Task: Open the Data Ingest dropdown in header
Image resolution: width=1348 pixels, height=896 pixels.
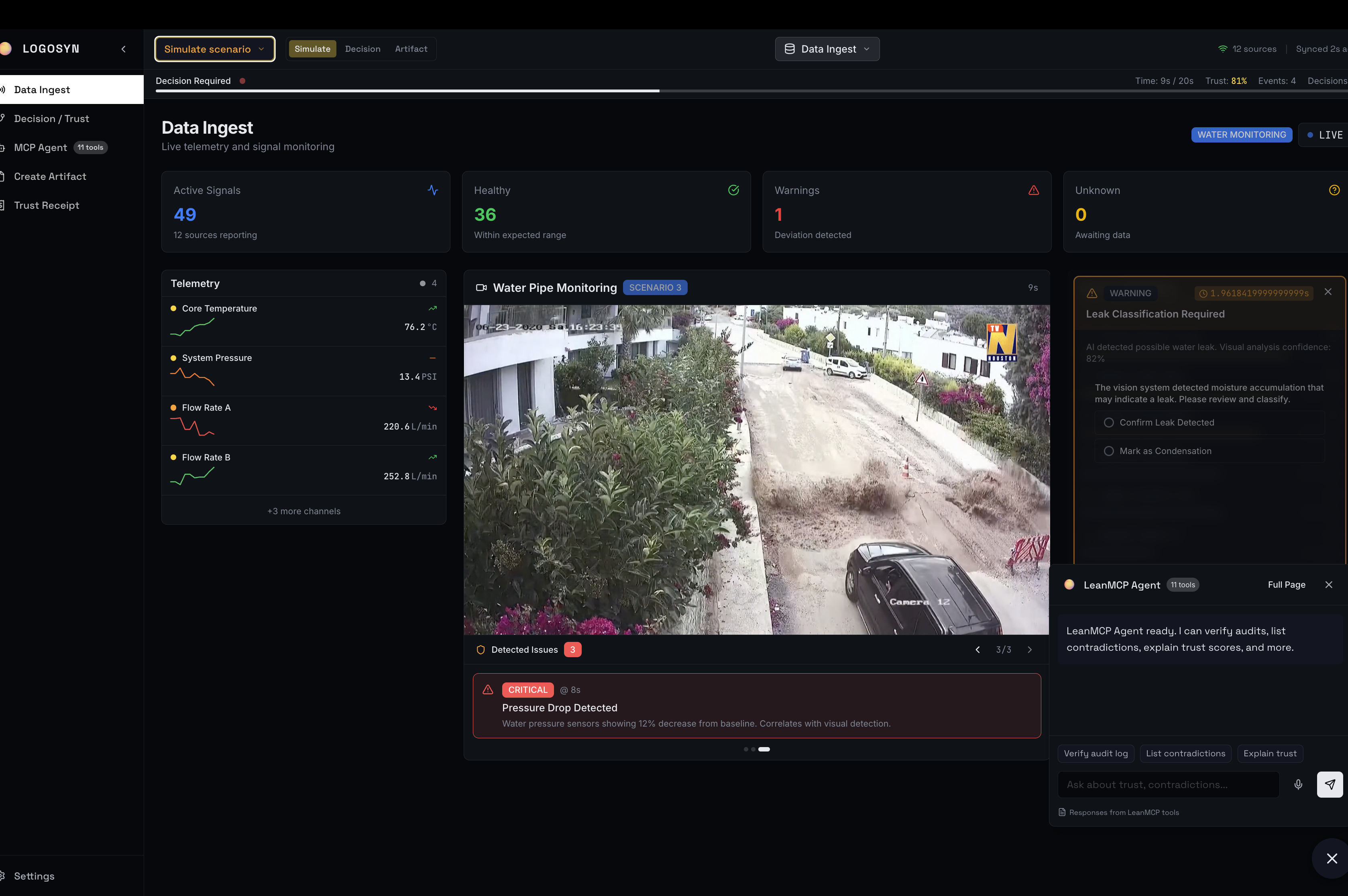Action: pyautogui.click(x=827, y=49)
